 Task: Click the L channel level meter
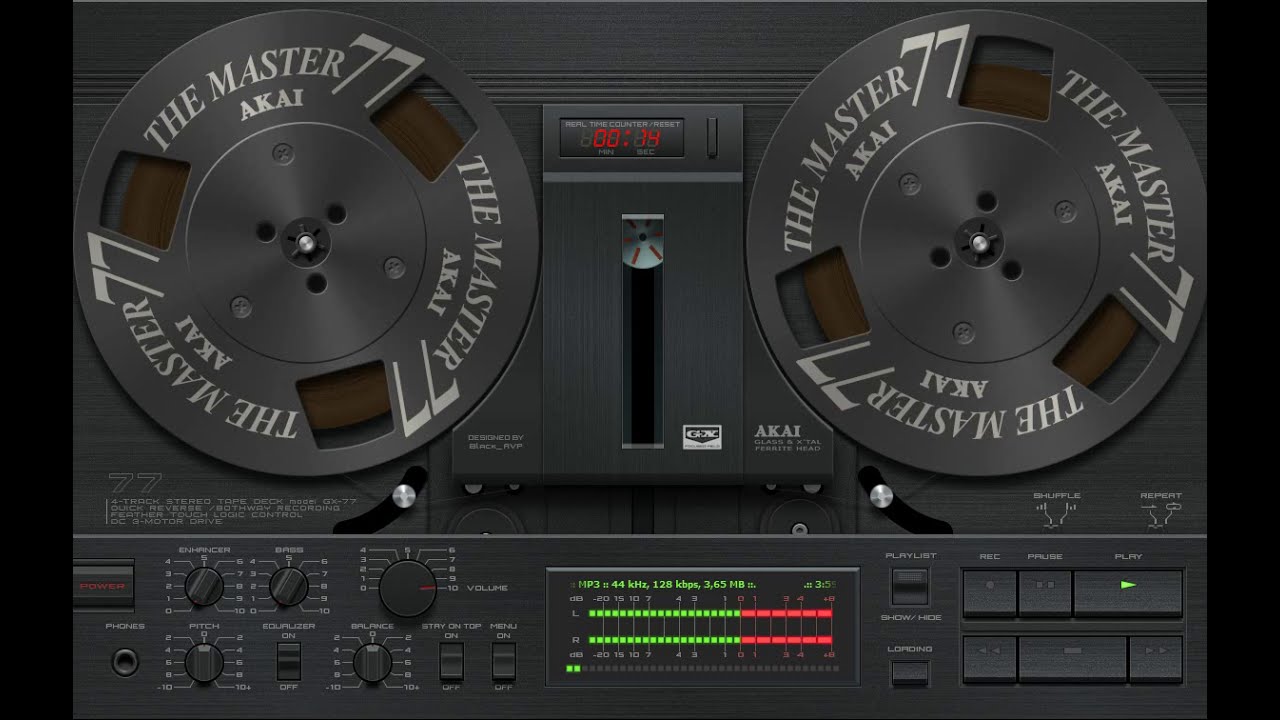pos(711,613)
